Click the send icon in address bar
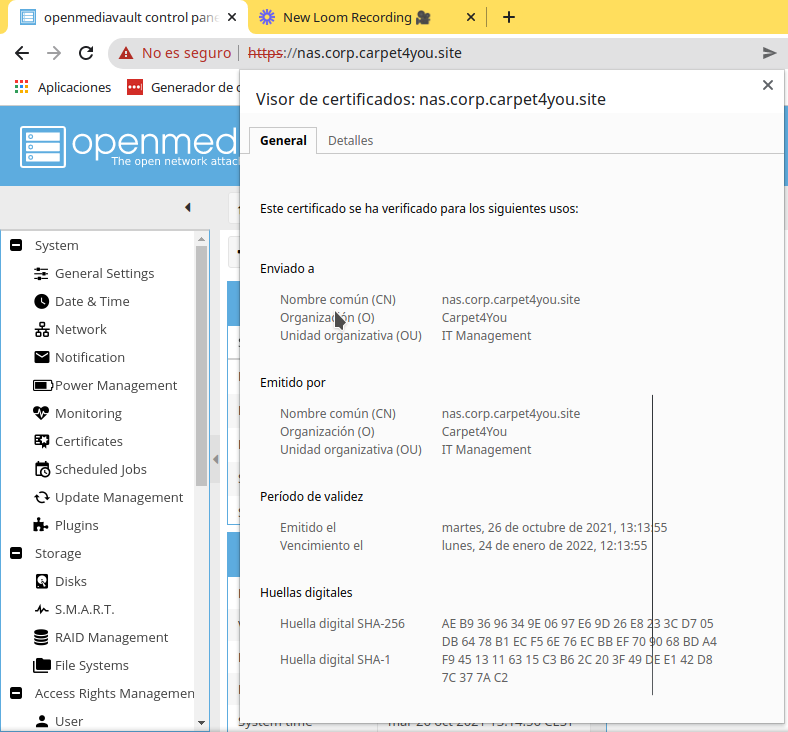Image resolution: width=788 pixels, height=732 pixels. 769,53
